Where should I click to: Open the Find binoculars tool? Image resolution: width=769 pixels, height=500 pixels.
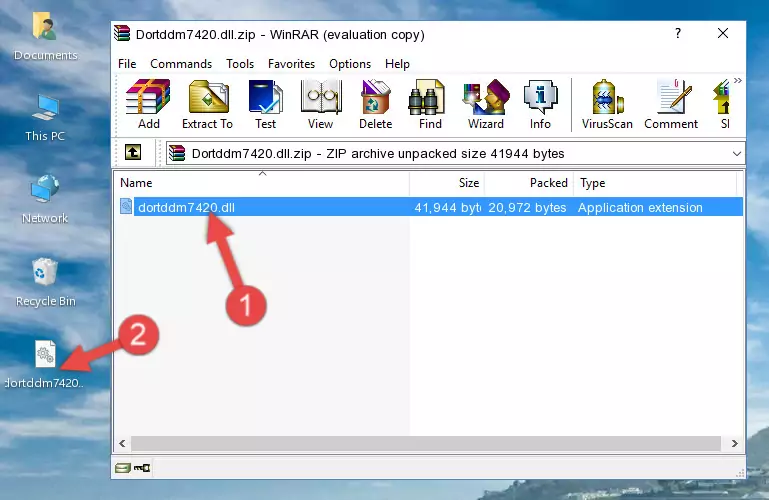[430, 104]
